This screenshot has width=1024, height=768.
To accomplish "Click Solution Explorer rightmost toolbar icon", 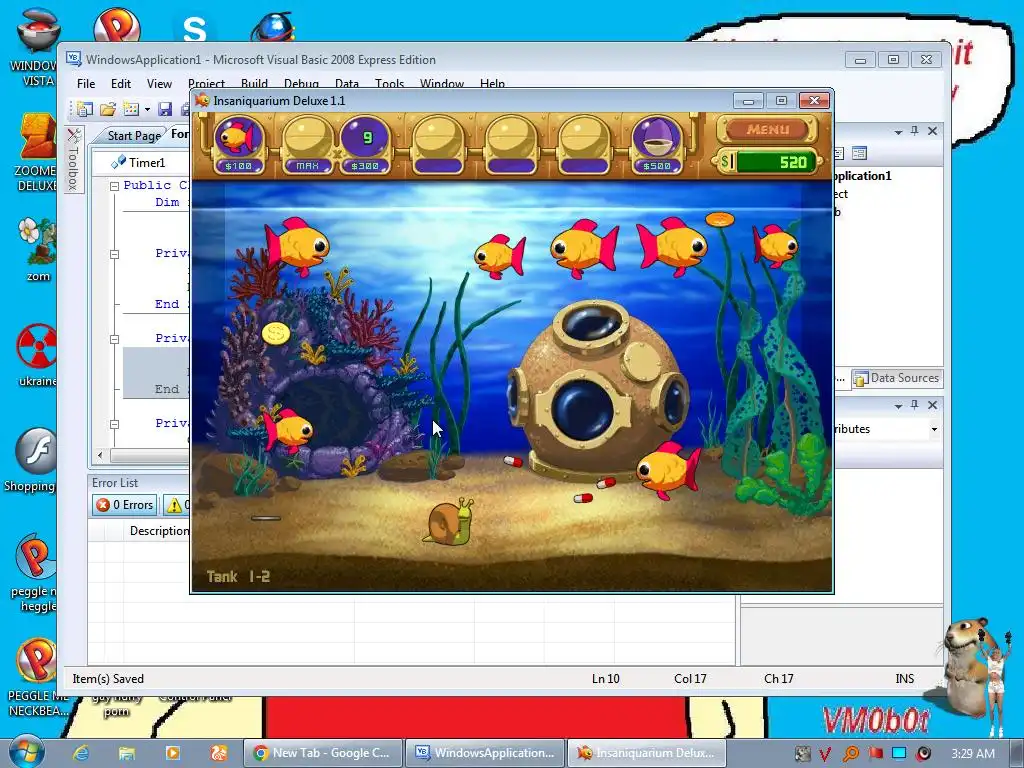I will pos(859,153).
